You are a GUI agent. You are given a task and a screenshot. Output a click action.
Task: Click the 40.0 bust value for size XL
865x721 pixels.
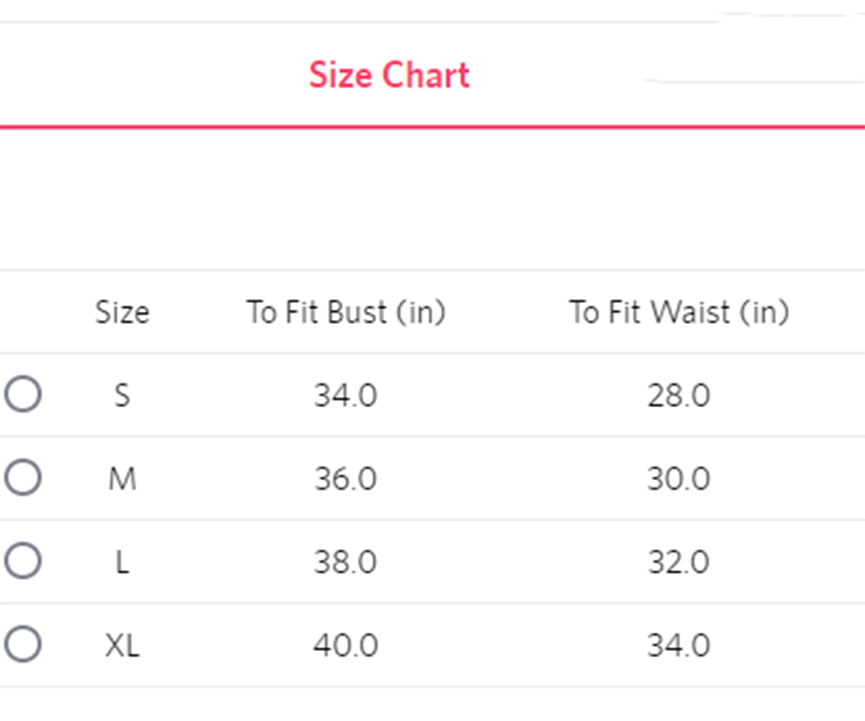347,645
